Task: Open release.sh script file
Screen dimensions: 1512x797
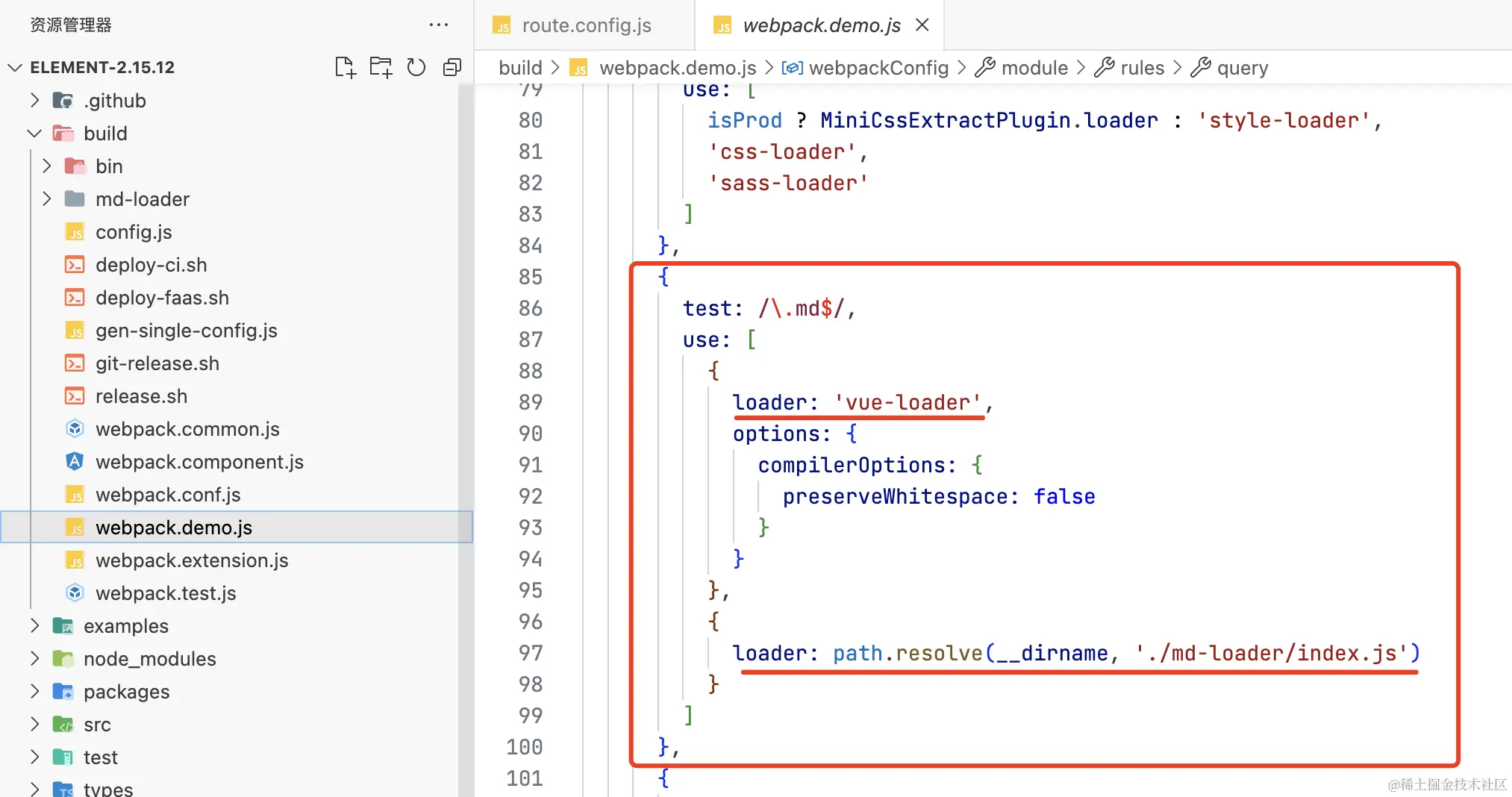Action: coord(141,396)
